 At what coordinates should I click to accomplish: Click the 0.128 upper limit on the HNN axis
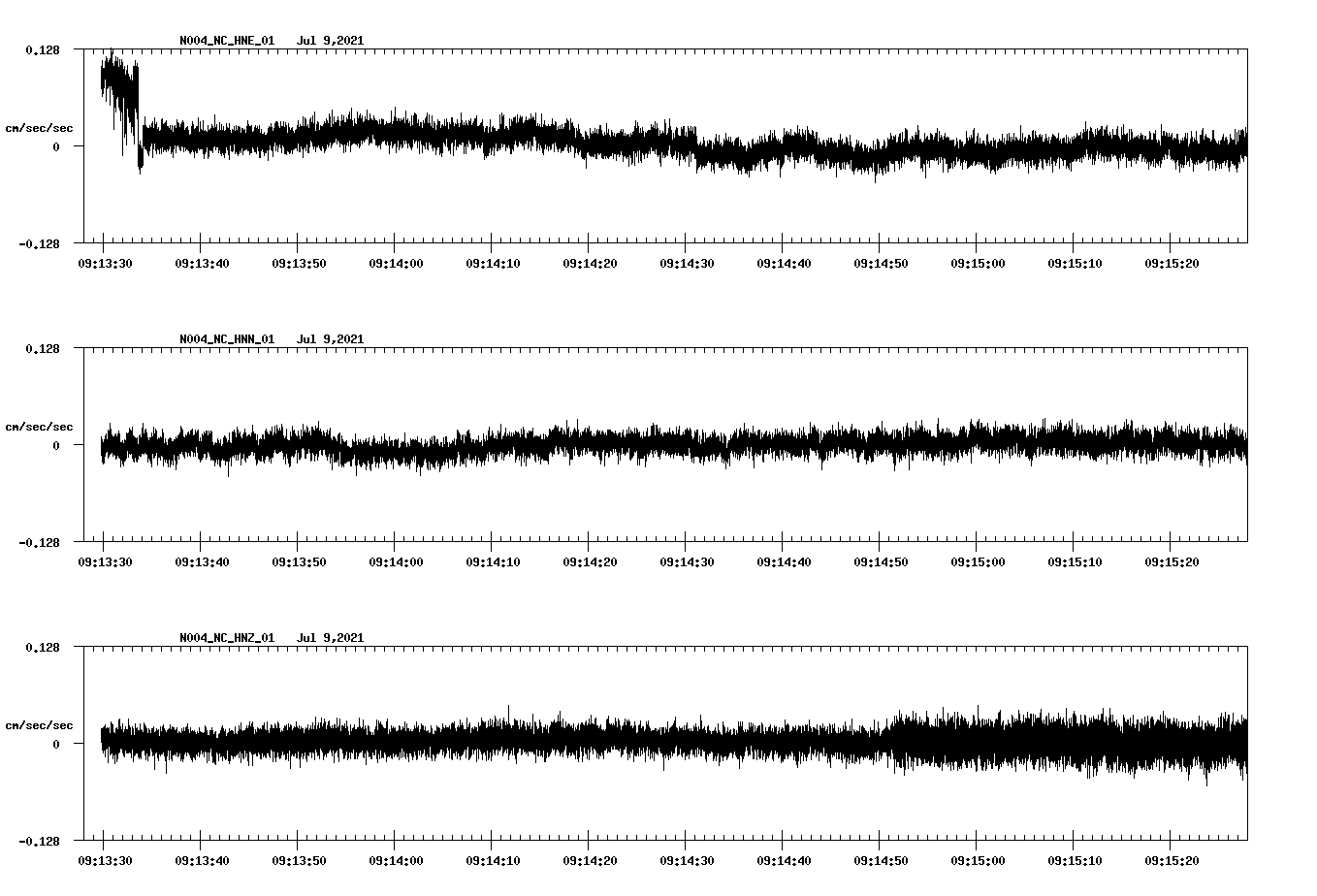pyautogui.click(x=42, y=348)
